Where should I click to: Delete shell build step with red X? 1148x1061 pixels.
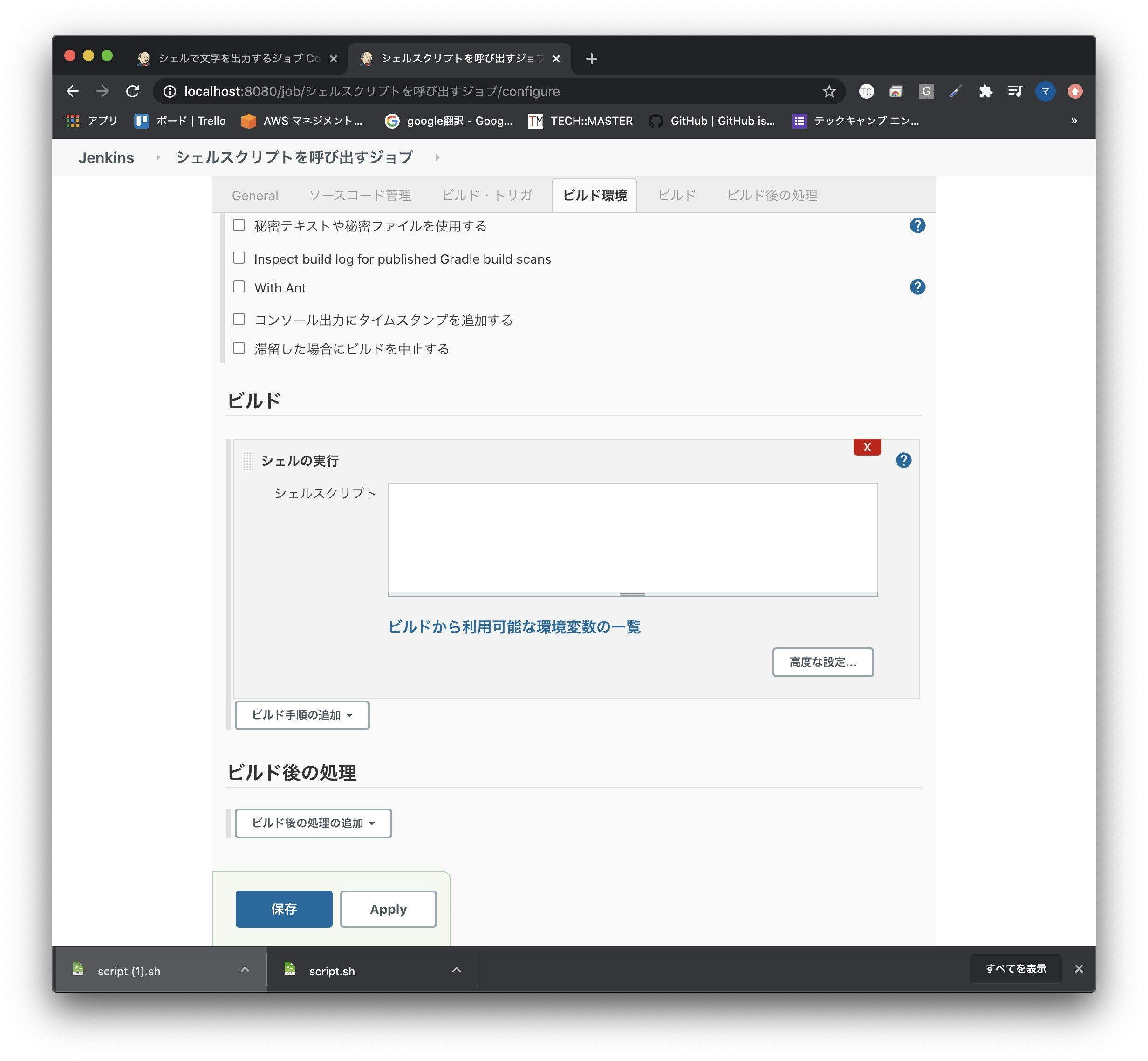coord(867,447)
